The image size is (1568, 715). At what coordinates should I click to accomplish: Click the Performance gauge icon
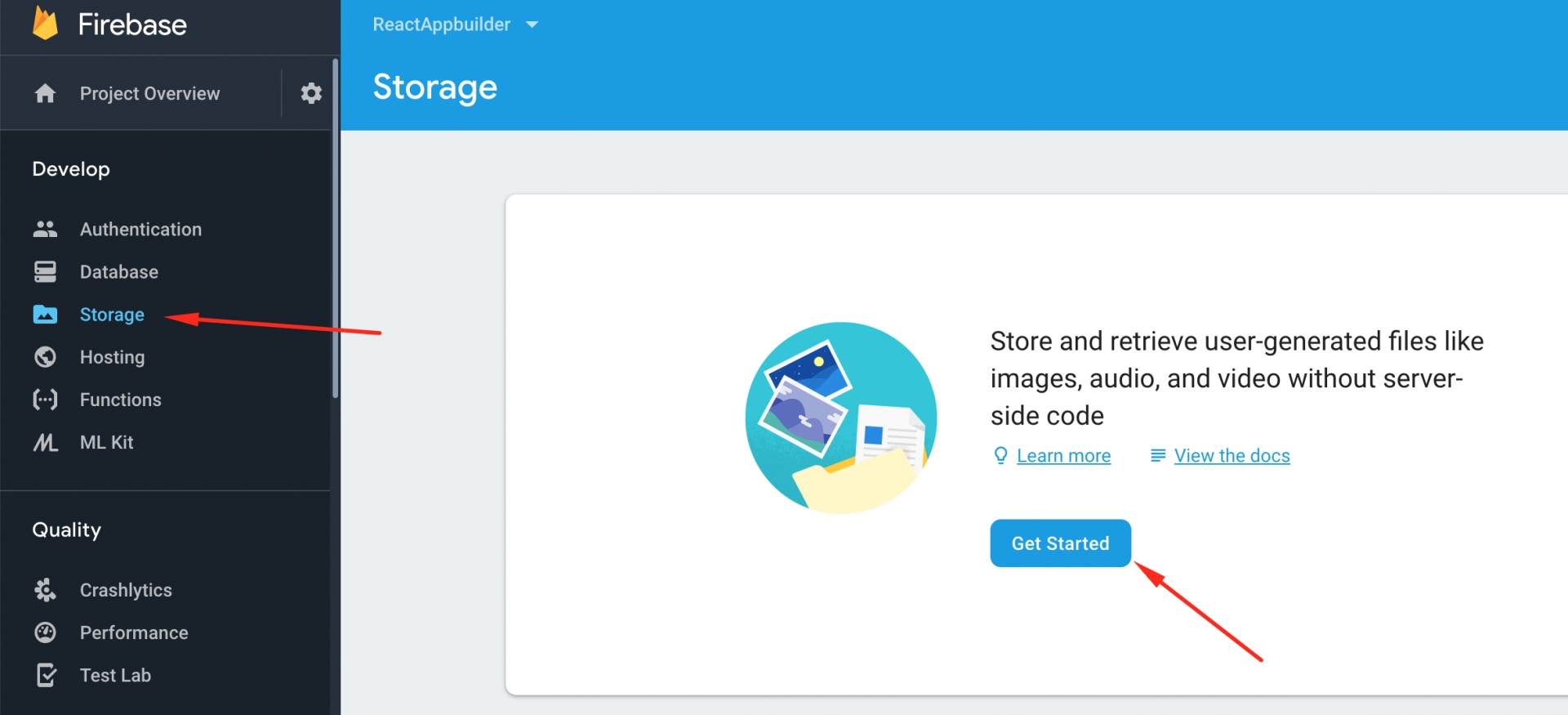pos(46,632)
